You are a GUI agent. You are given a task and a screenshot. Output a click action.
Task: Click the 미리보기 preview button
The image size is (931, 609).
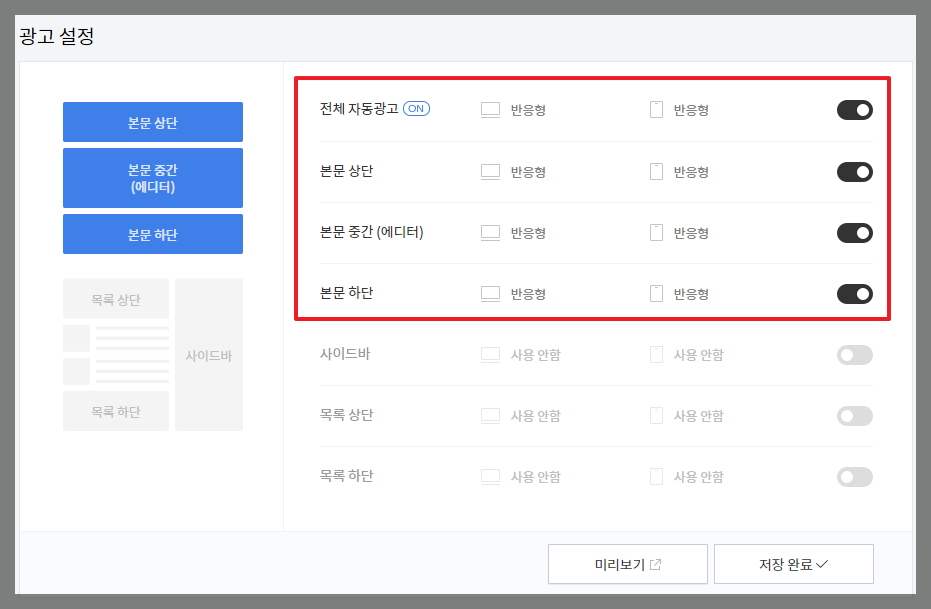(628, 564)
